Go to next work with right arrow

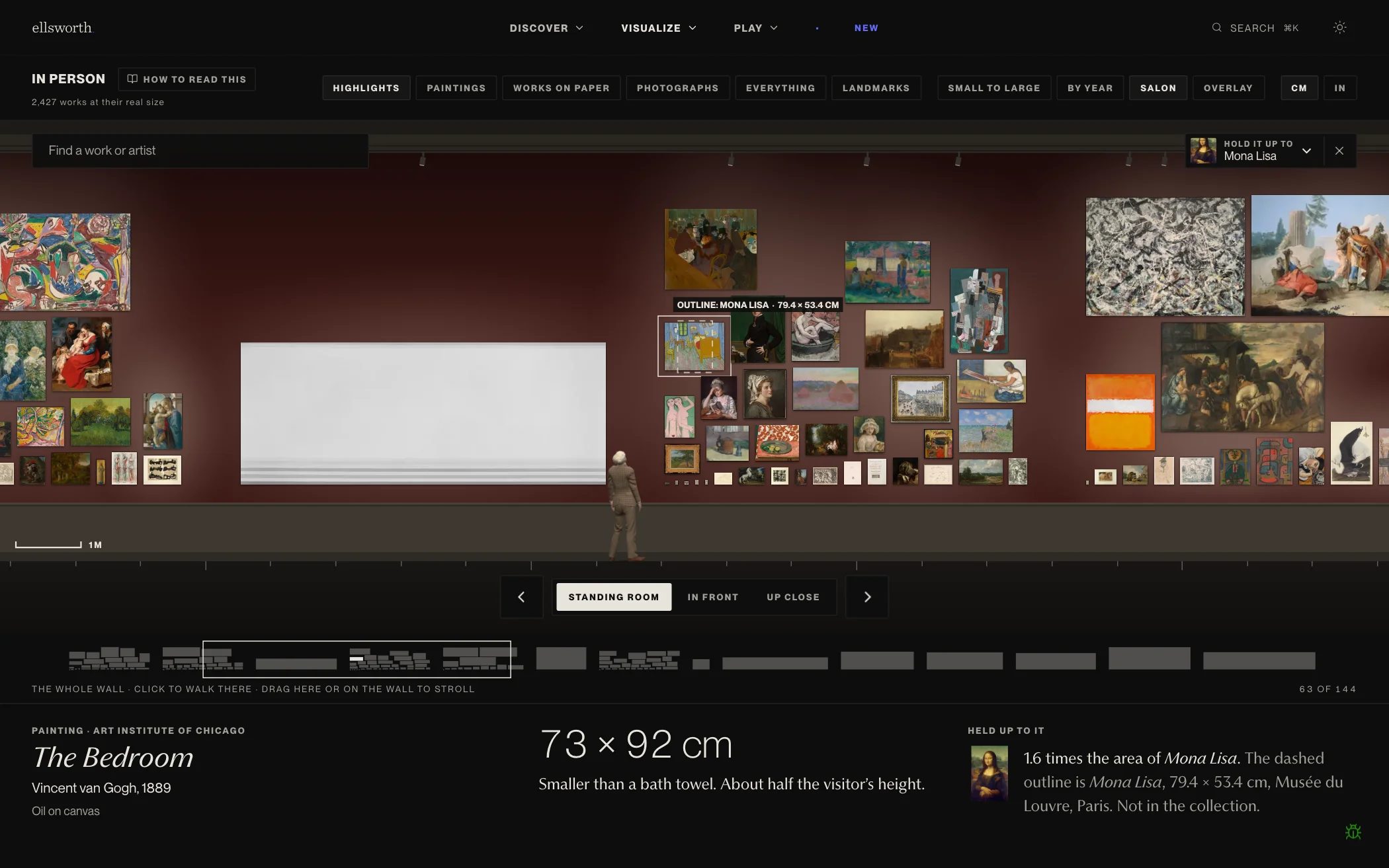867,597
